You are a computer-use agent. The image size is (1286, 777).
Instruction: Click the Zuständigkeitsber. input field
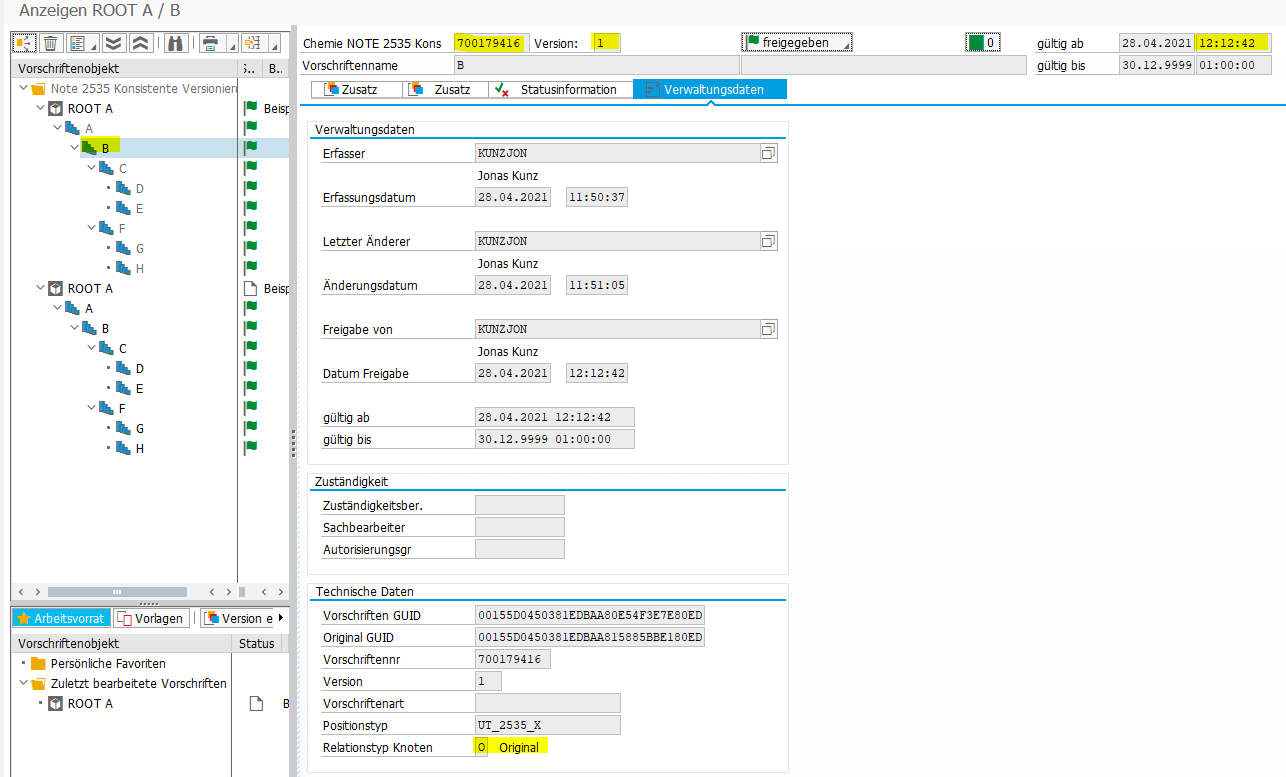click(519, 505)
